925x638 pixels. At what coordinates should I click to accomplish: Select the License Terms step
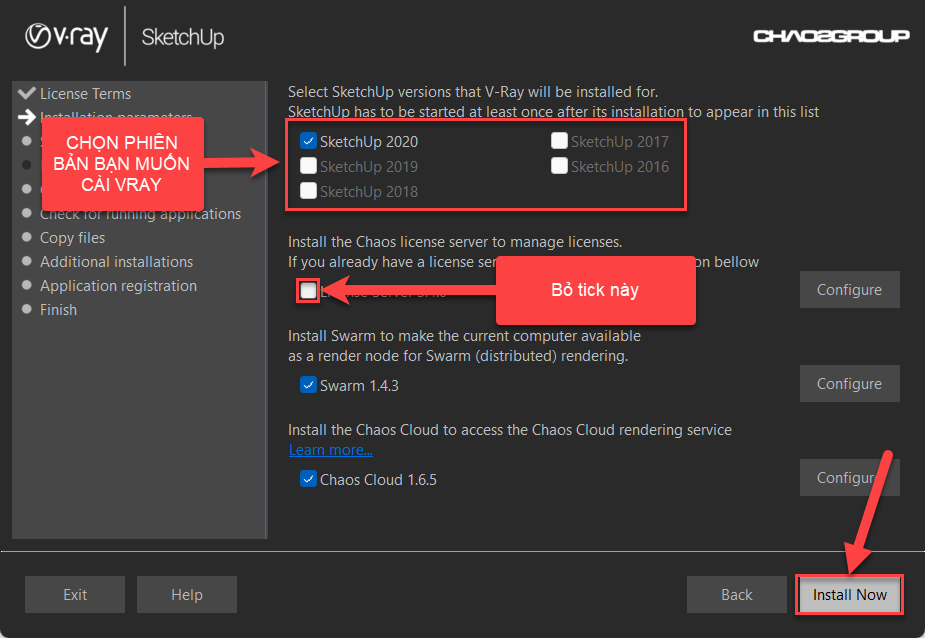[x=85, y=93]
